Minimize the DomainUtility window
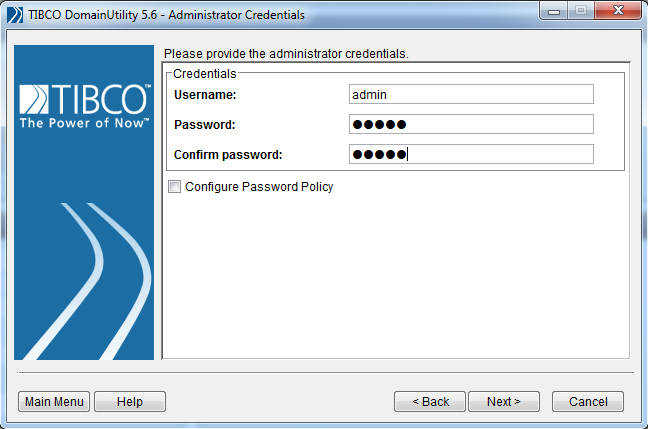 tap(554, 11)
